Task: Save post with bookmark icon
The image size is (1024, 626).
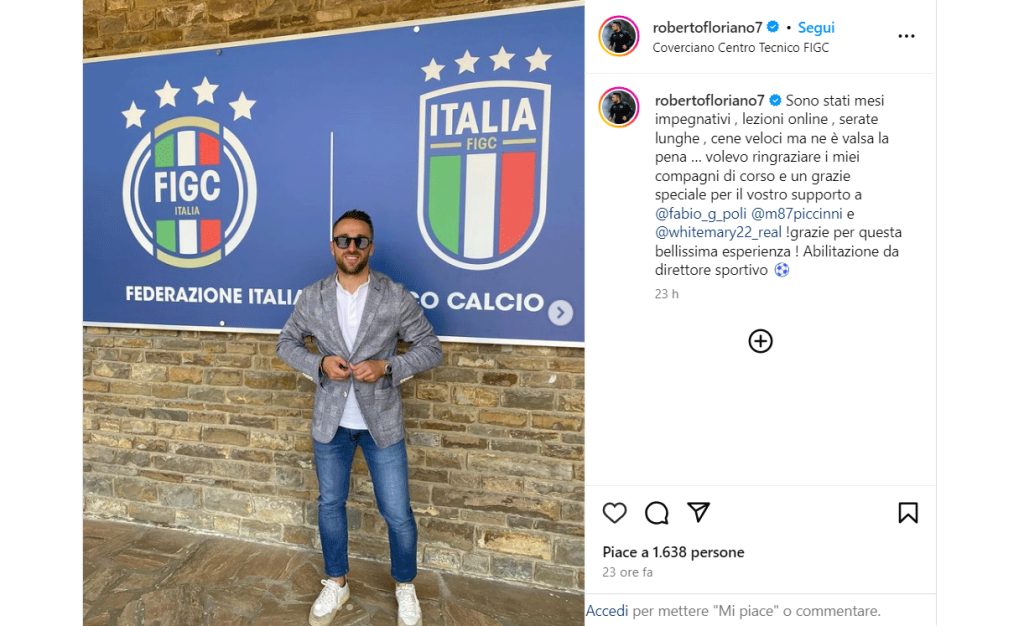Action: tap(908, 513)
